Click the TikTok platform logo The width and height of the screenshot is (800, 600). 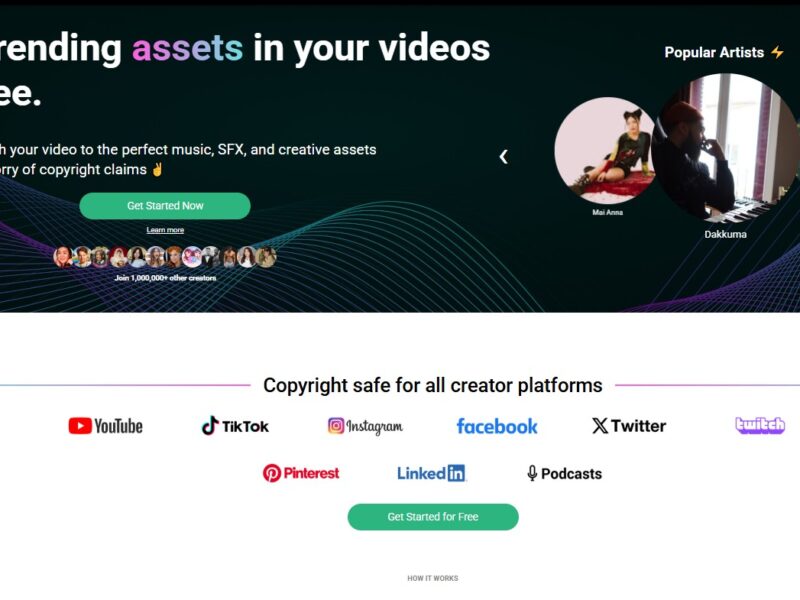pyautogui.click(x=235, y=426)
